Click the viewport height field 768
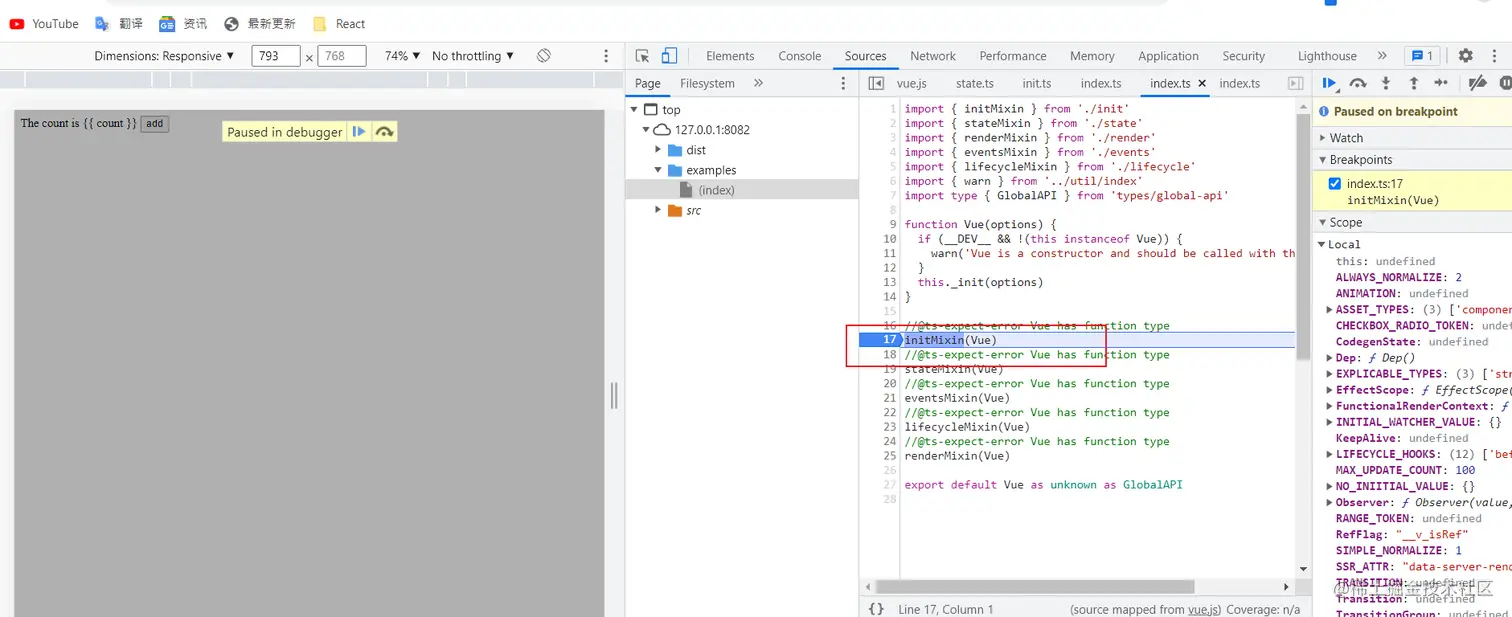Screen dimensions: 1512x617 [x=342, y=56]
